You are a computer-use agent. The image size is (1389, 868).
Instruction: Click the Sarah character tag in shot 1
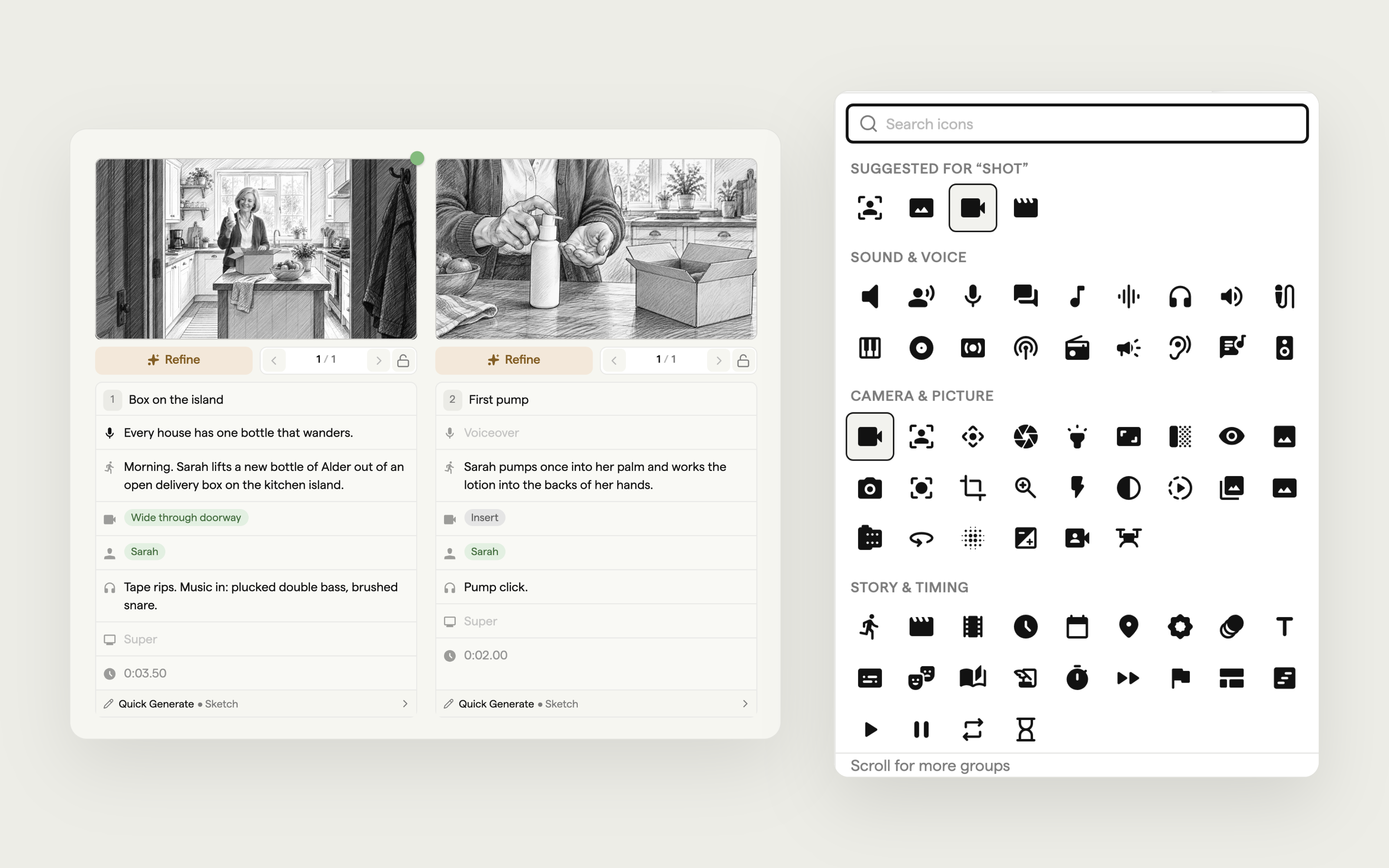(x=144, y=552)
